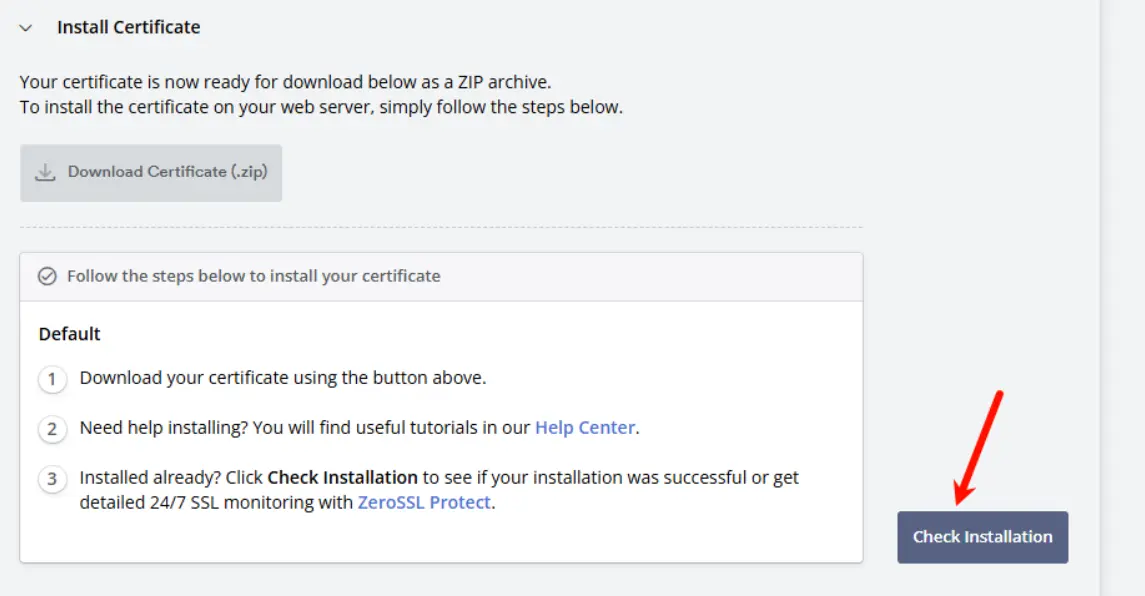Click the Download Certificate (.zip) button
This screenshot has height=596, width=1145.
click(x=151, y=172)
